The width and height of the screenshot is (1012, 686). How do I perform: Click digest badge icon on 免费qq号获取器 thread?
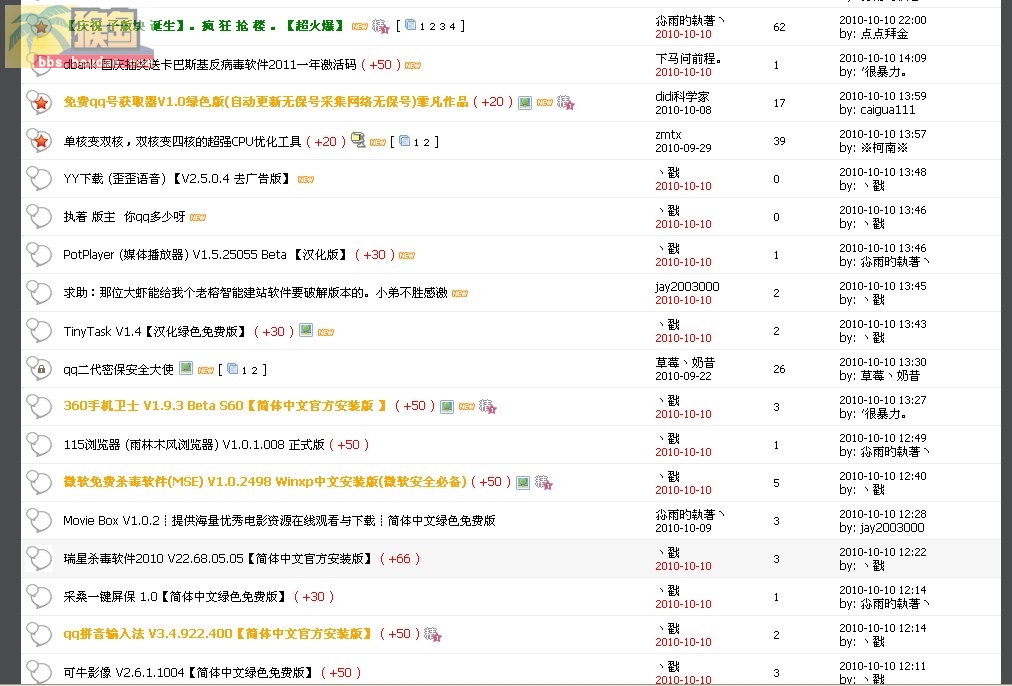(x=566, y=103)
